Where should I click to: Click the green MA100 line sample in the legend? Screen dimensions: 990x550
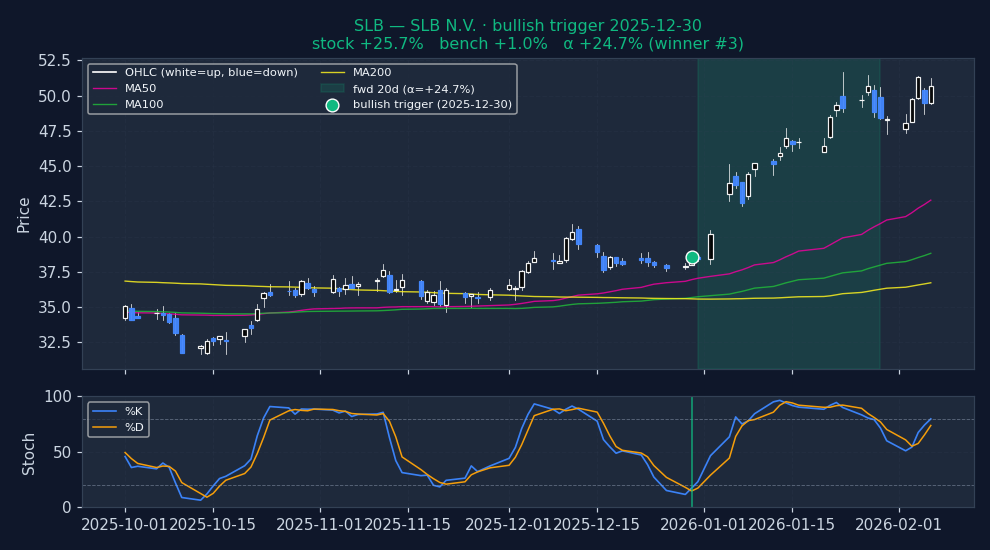pyautogui.click(x=107, y=105)
